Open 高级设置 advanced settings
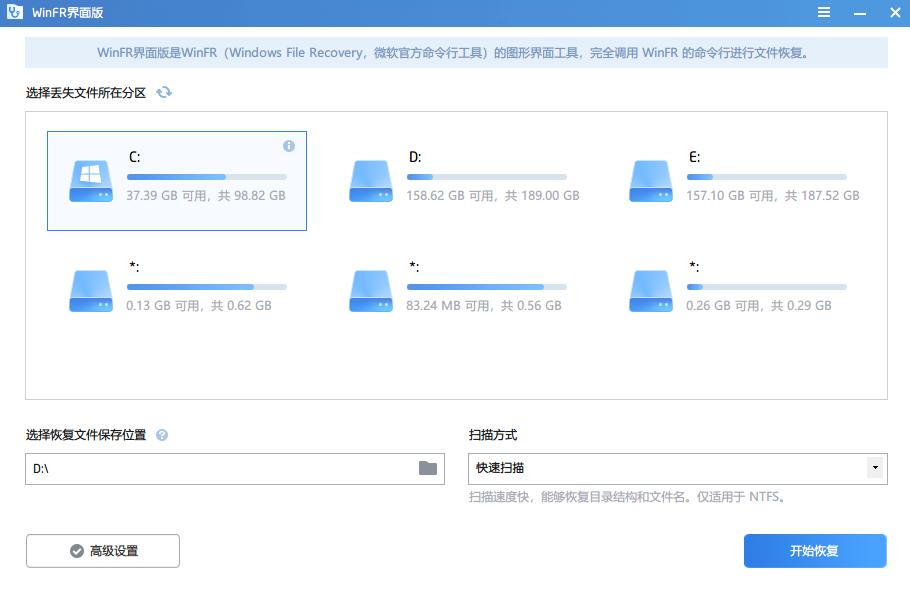The height and width of the screenshot is (593, 910). (103, 551)
